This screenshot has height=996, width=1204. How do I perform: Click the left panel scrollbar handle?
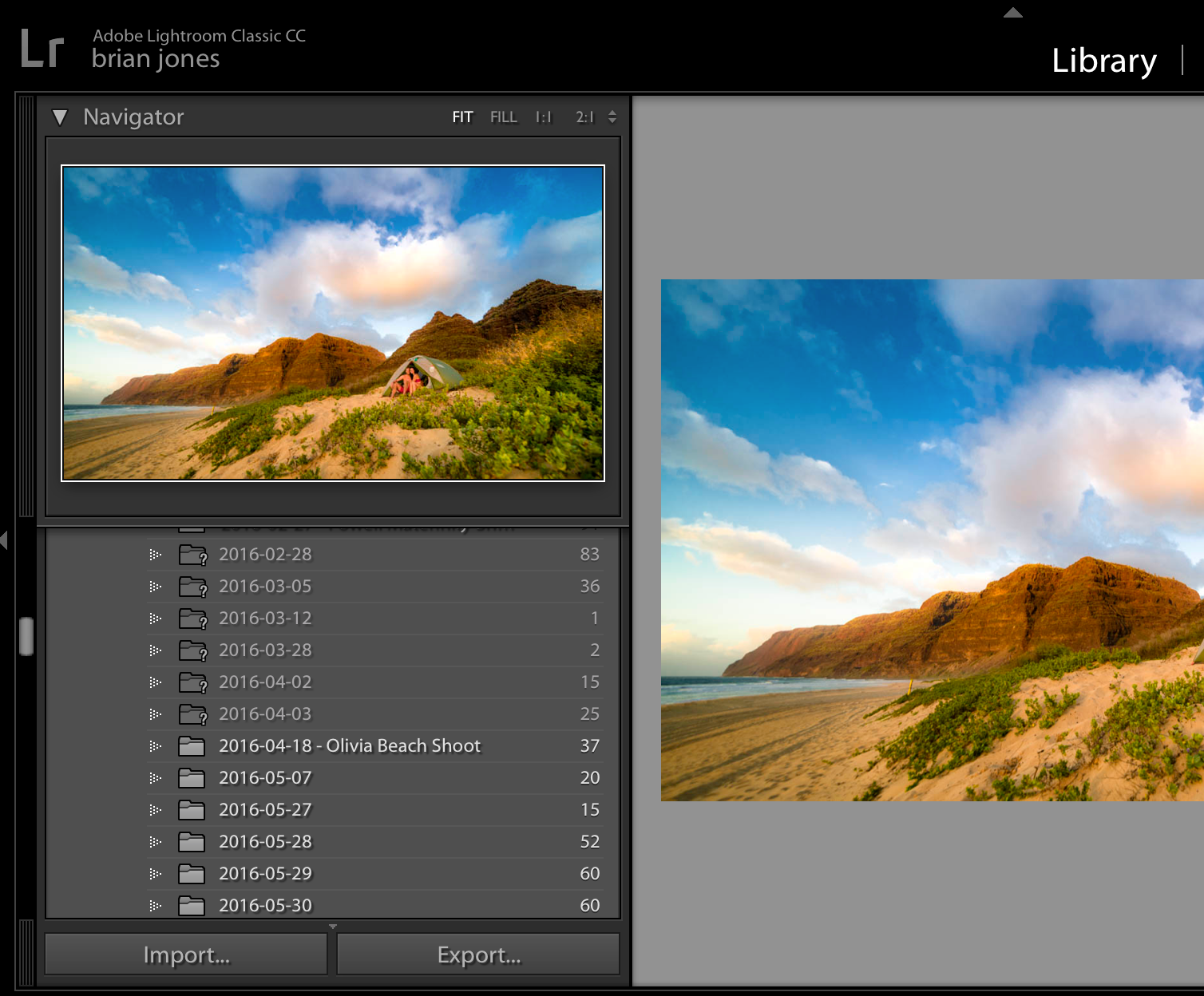pyautogui.click(x=26, y=636)
